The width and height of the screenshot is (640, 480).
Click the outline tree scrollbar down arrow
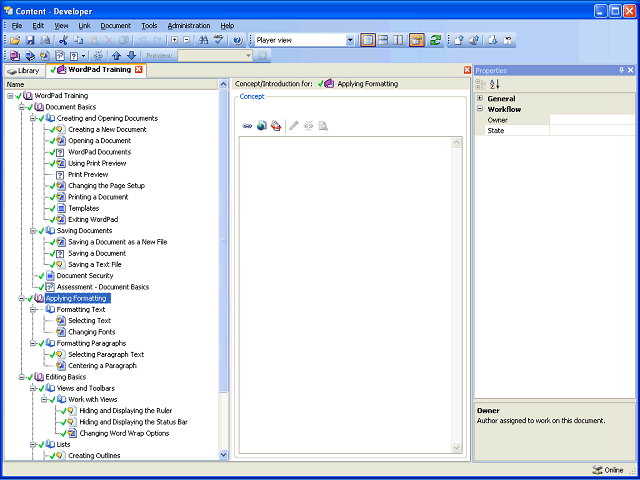tap(223, 454)
